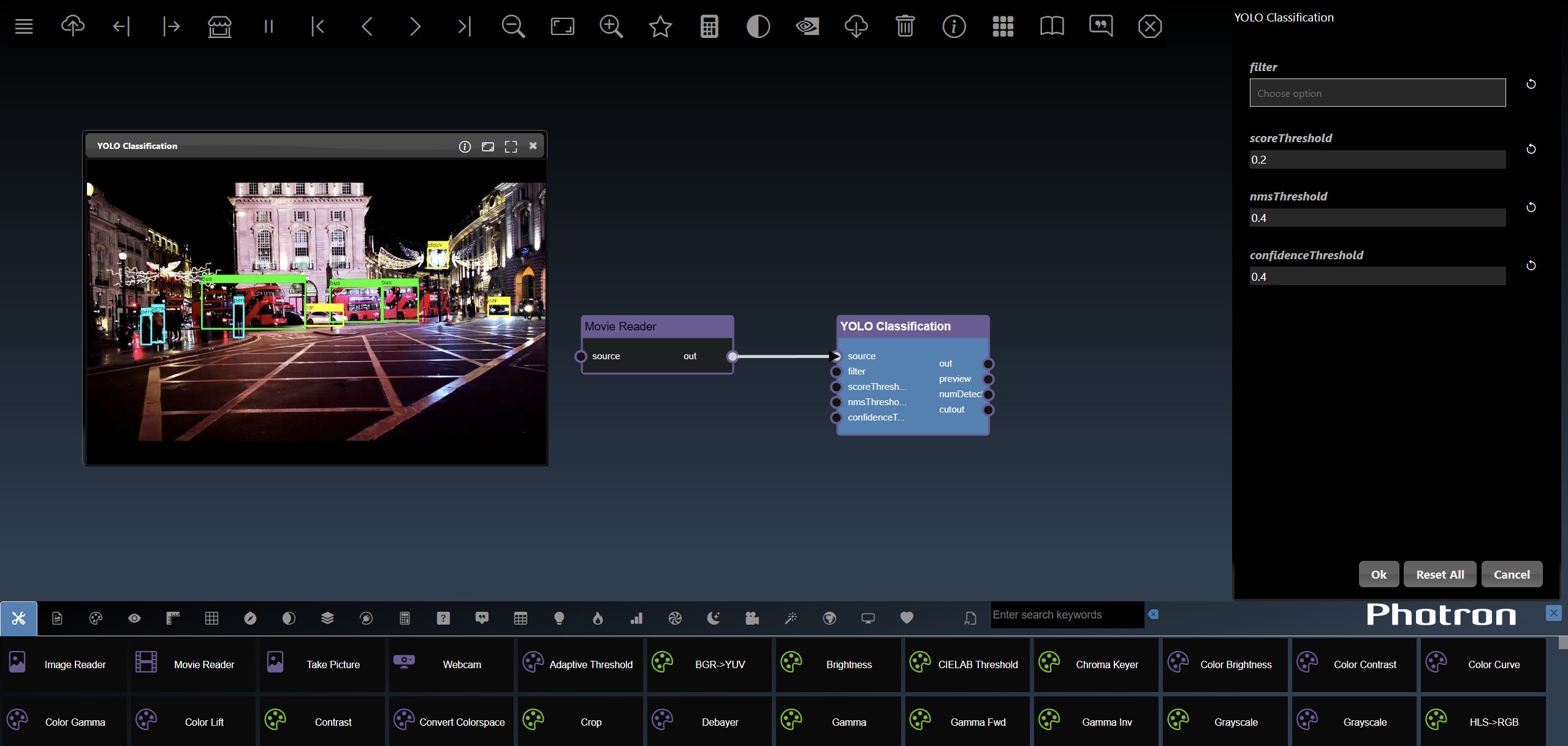Open the hamburger menu at top left
This screenshot has width=1568, height=746.
[24, 26]
